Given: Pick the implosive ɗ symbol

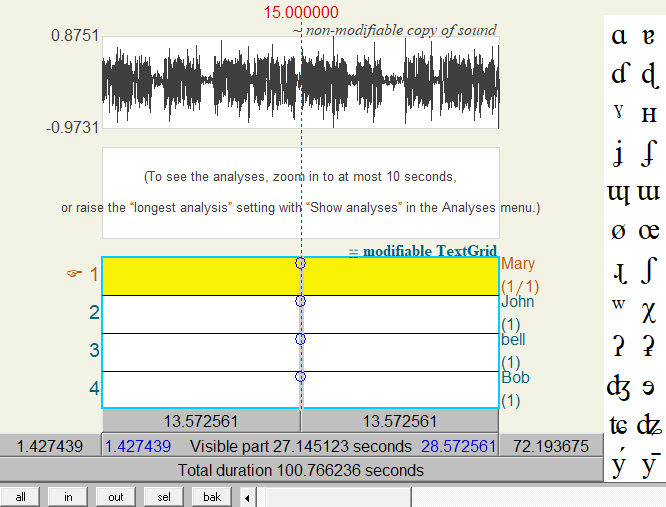Looking at the screenshot, I should [x=619, y=73].
